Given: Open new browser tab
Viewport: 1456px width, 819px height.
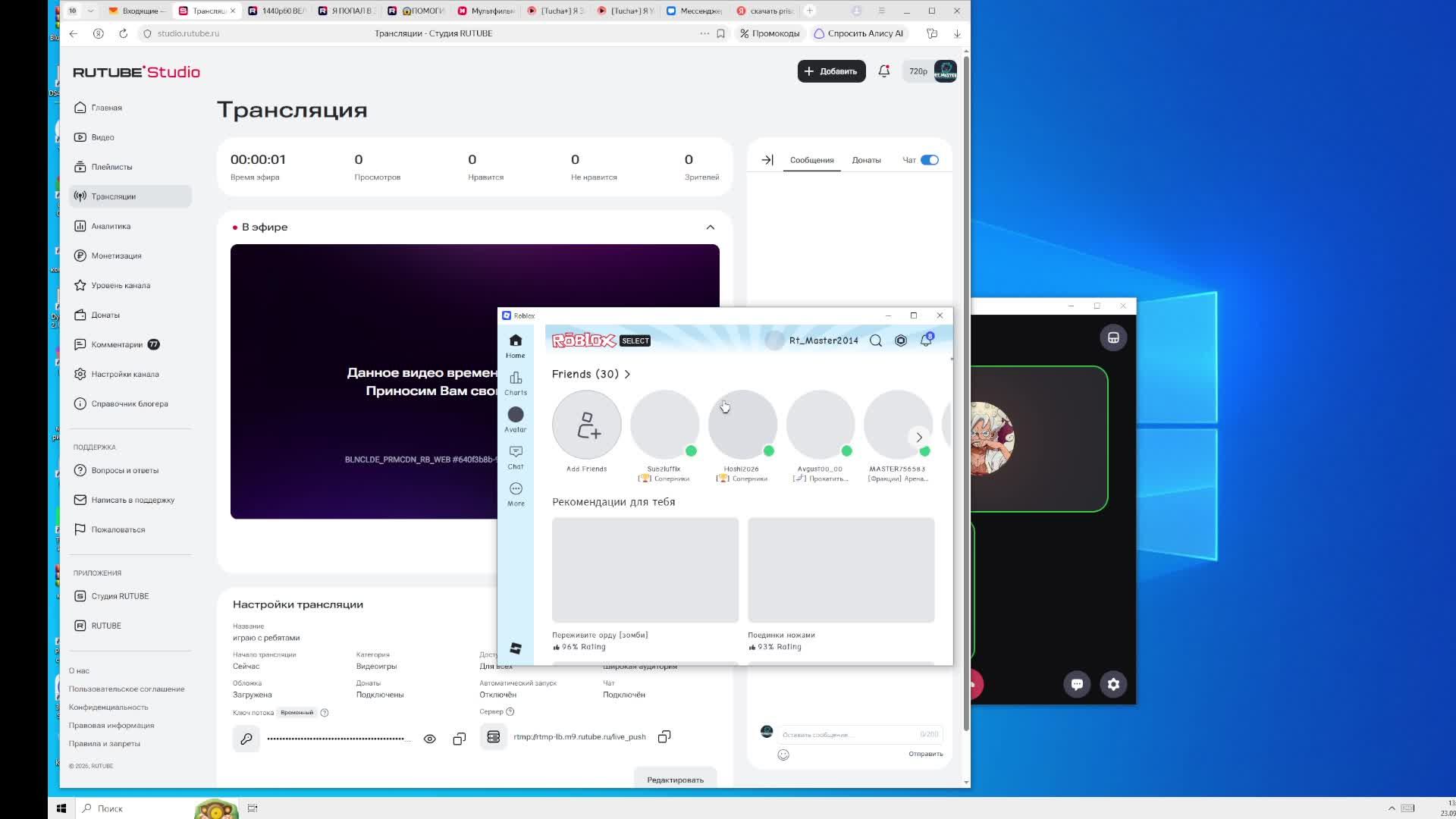Looking at the screenshot, I should coord(810,11).
